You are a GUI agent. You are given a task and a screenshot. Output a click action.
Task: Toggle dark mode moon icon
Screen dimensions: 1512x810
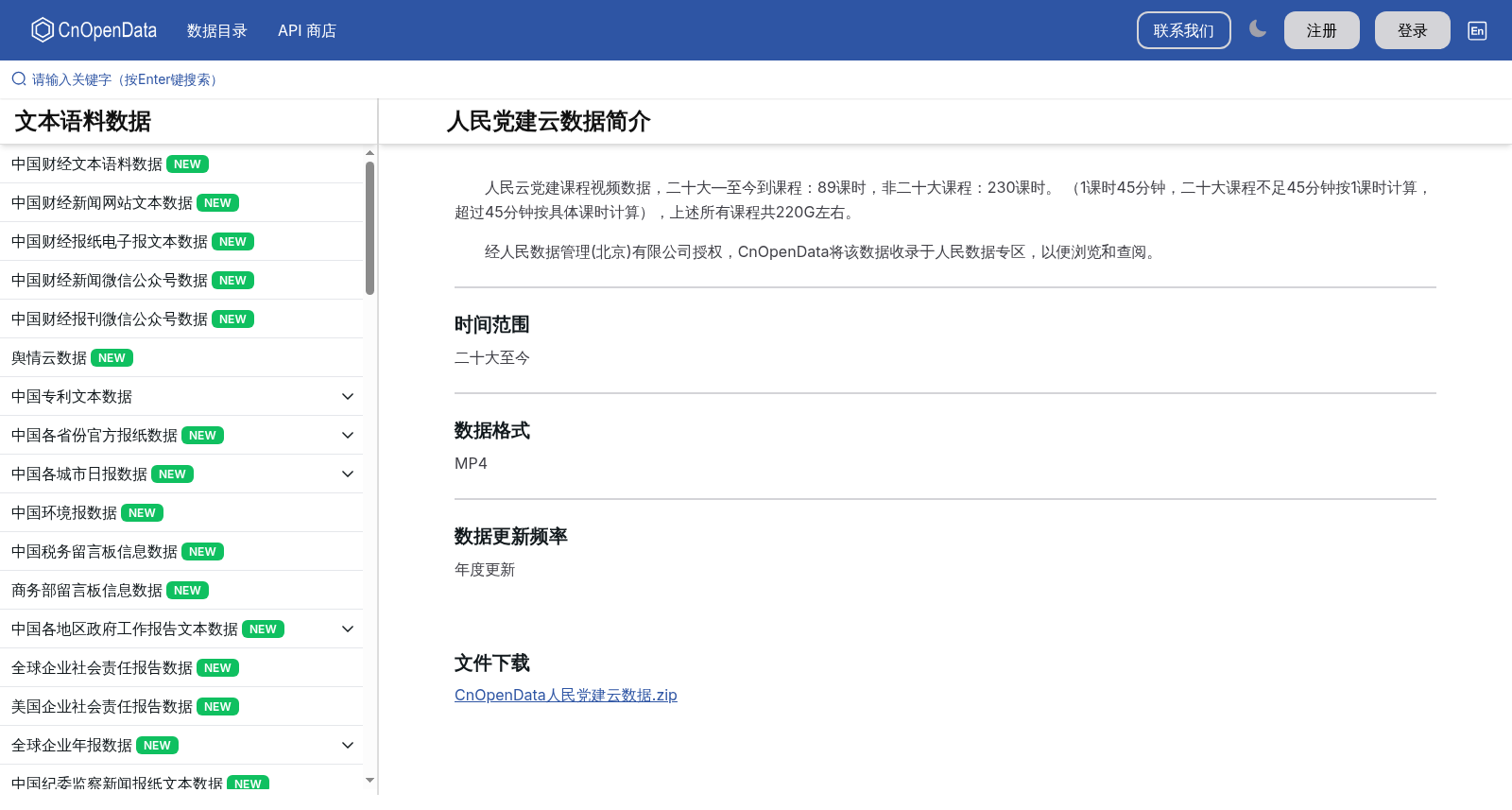pos(1257,29)
